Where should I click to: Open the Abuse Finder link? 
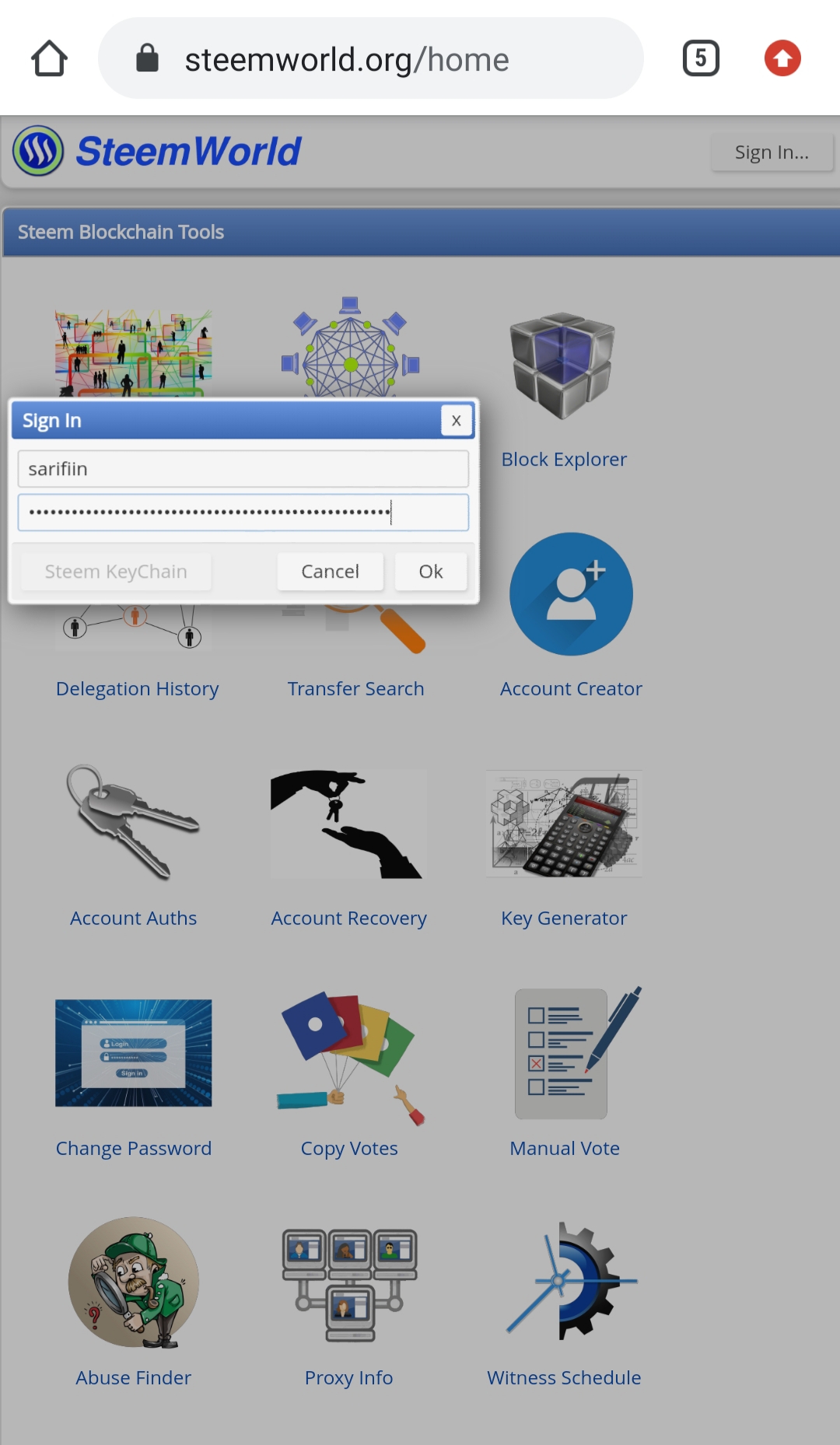pyautogui.click(x=133, y=1378)
